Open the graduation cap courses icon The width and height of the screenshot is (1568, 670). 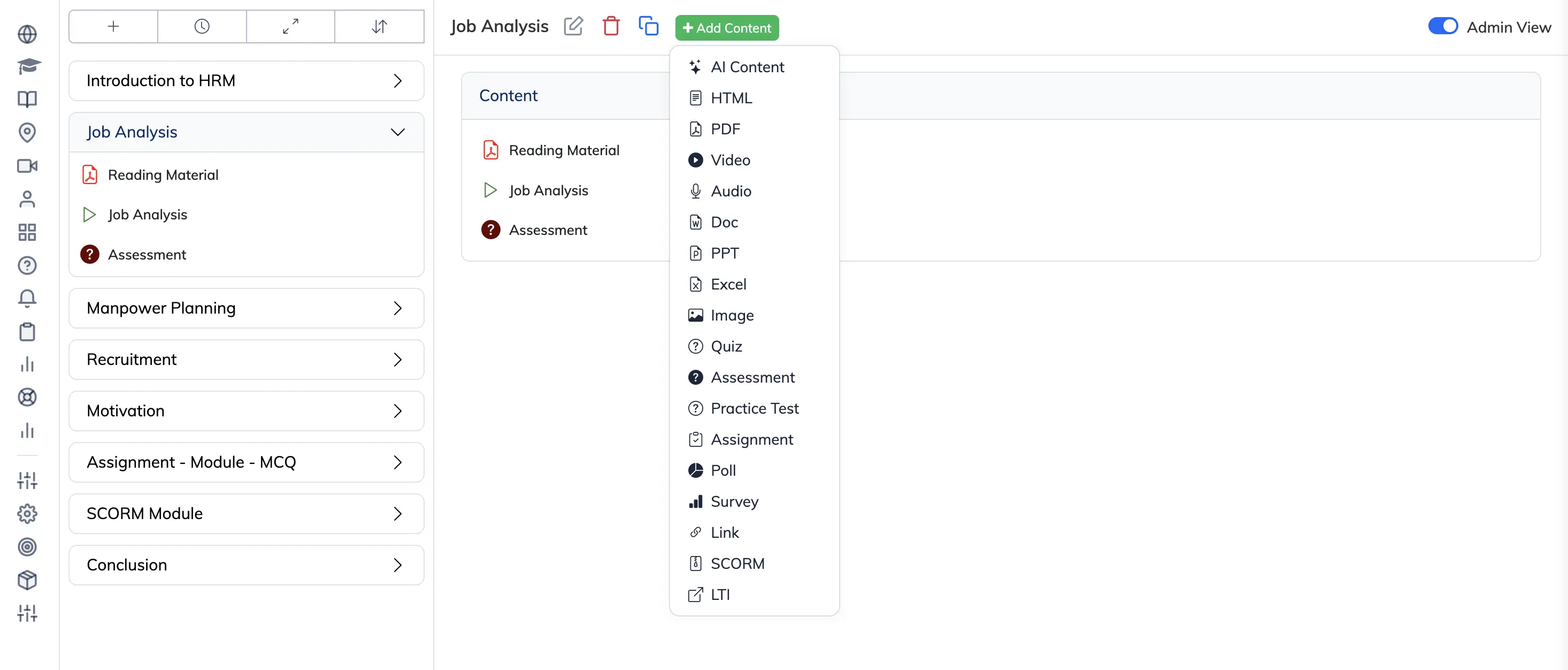click(x=27, y=66)
